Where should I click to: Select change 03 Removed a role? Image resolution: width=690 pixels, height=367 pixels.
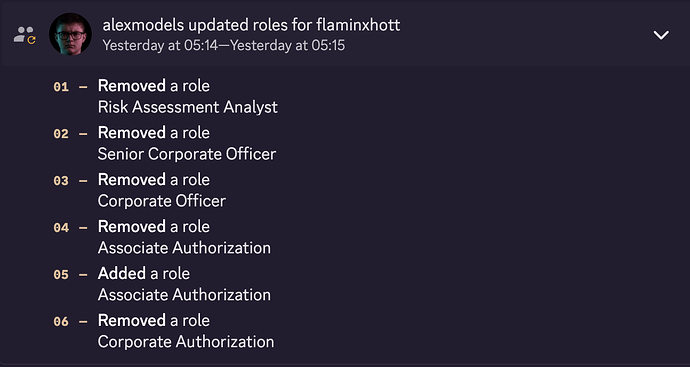[154, 180]
